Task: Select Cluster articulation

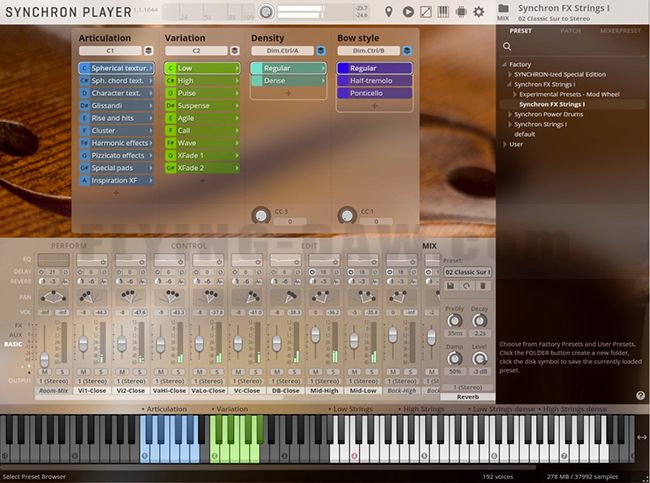Action: [116, 131]
